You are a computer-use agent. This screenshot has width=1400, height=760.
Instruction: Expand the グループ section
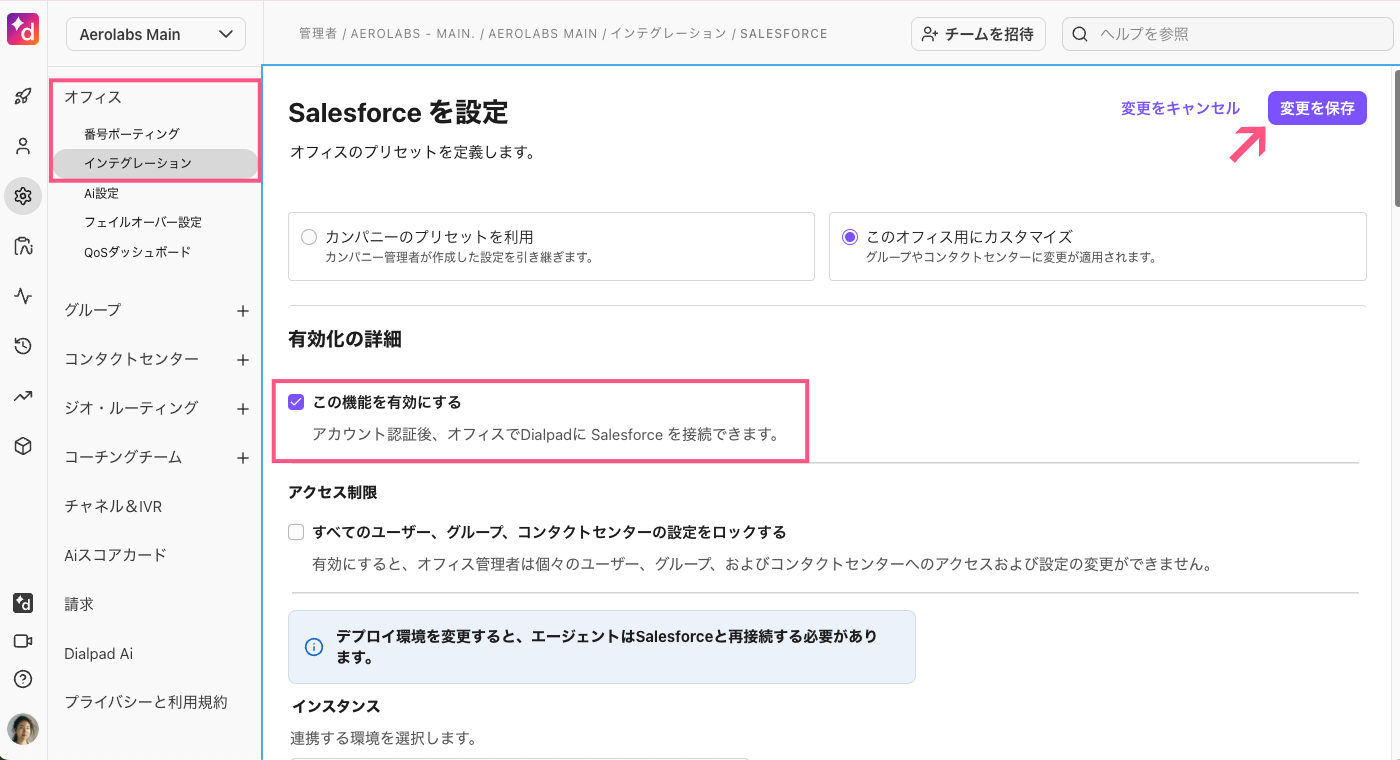tap(92, 310)
